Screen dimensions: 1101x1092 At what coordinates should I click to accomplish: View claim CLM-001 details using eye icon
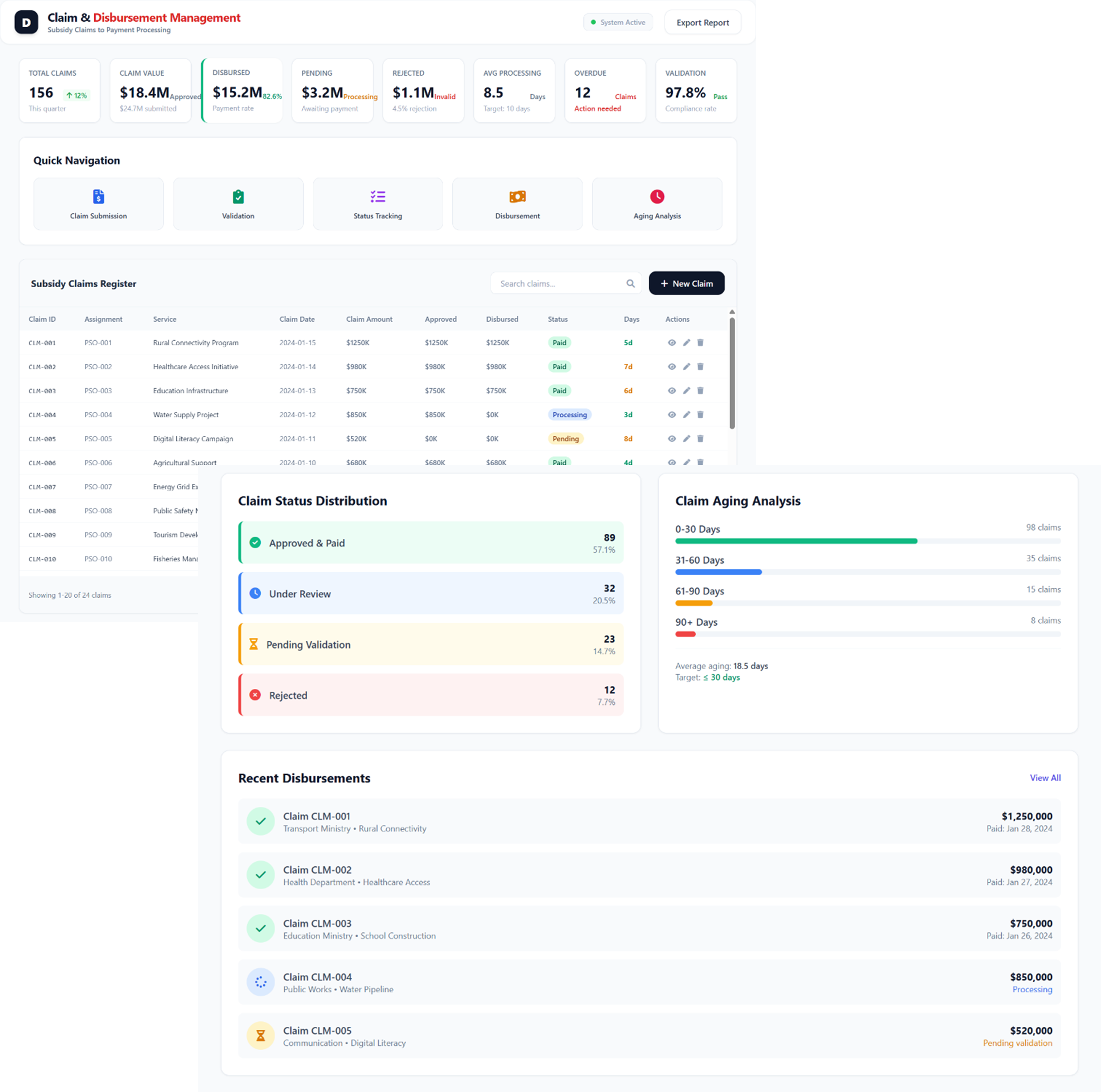672,342
